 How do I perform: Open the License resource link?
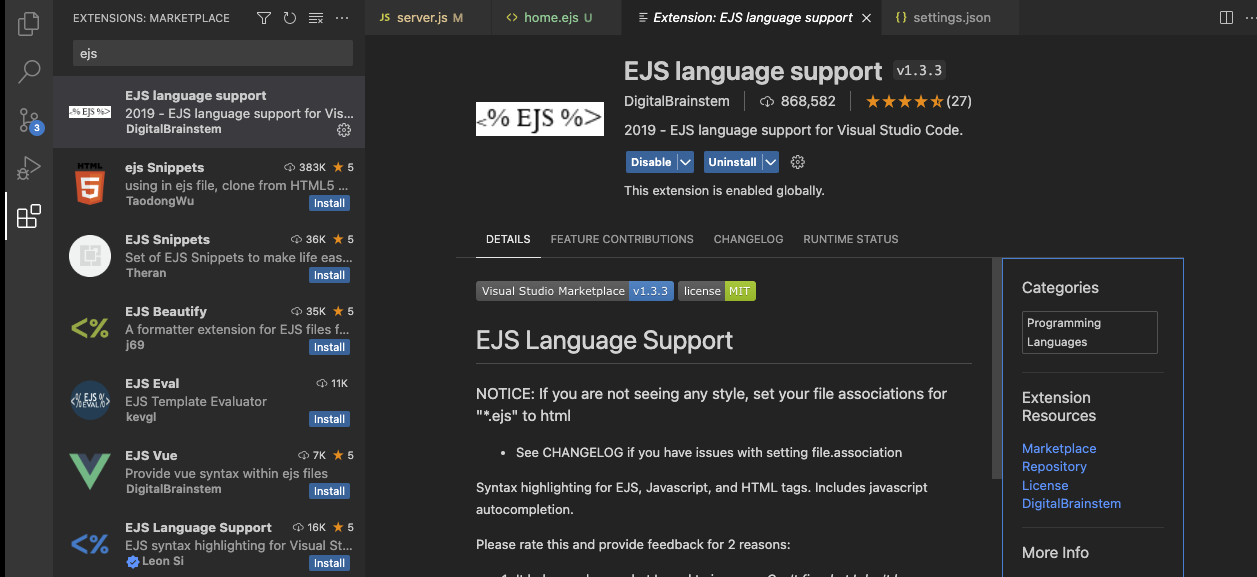click(1045, 486)
